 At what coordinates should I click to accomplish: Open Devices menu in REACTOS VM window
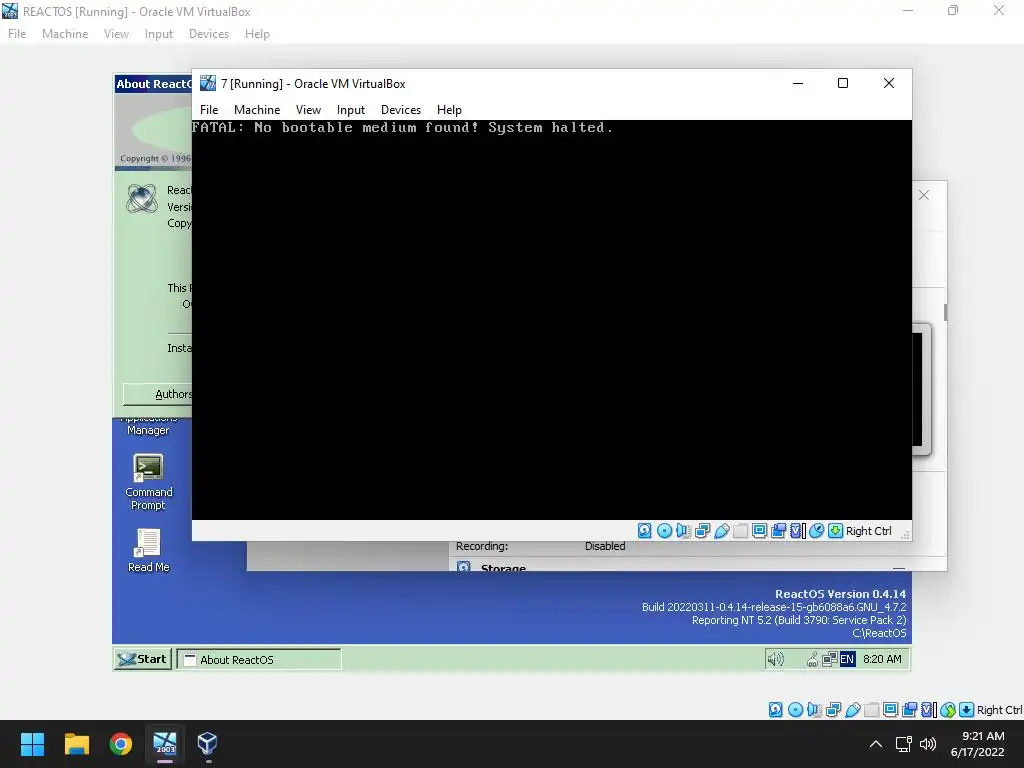pos(209,34)
